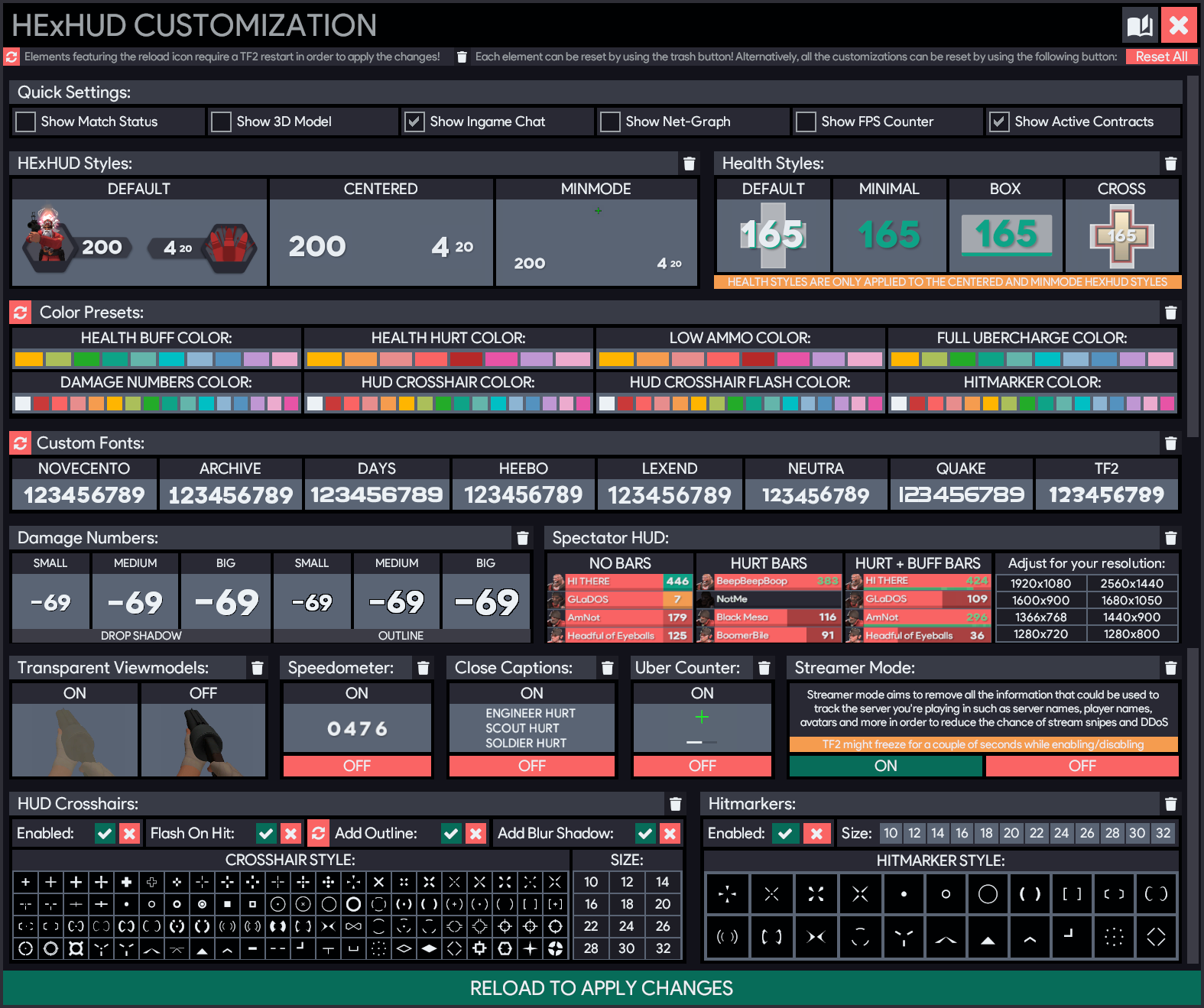Uncheck Show Active Contracts
Image resolution: width=1204 pixels, height=1008 pixels.
(x=999, y=122)
